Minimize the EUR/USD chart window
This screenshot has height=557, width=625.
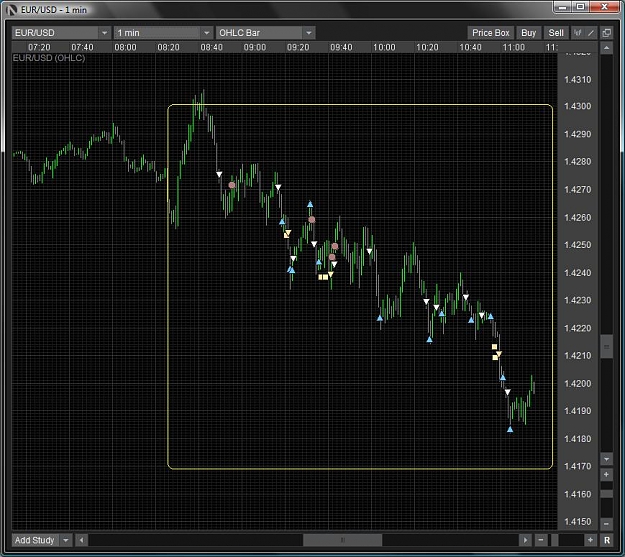pyautogui.click(x=562, y=7)
